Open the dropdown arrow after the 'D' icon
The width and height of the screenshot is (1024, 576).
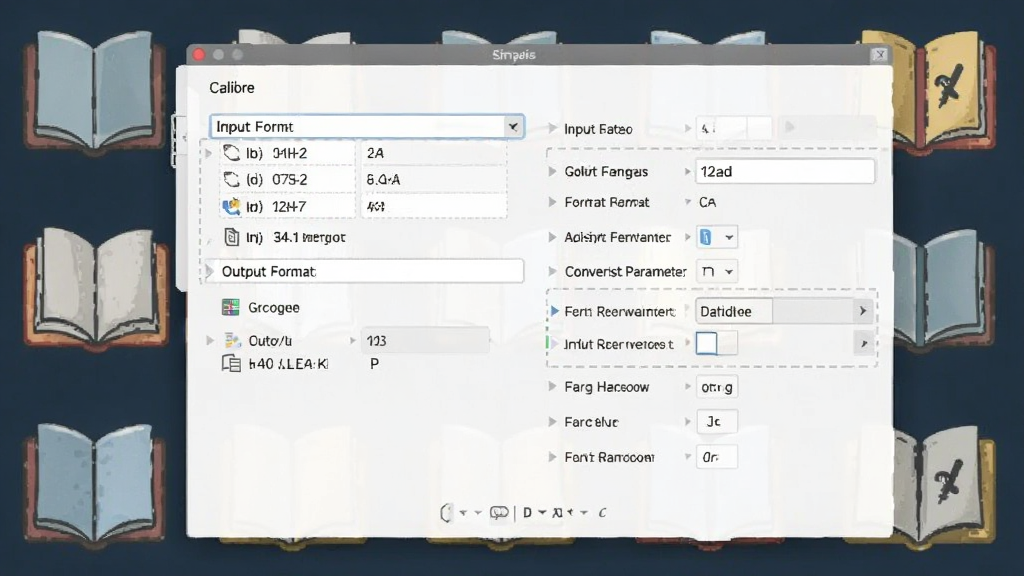pos(542,513)
